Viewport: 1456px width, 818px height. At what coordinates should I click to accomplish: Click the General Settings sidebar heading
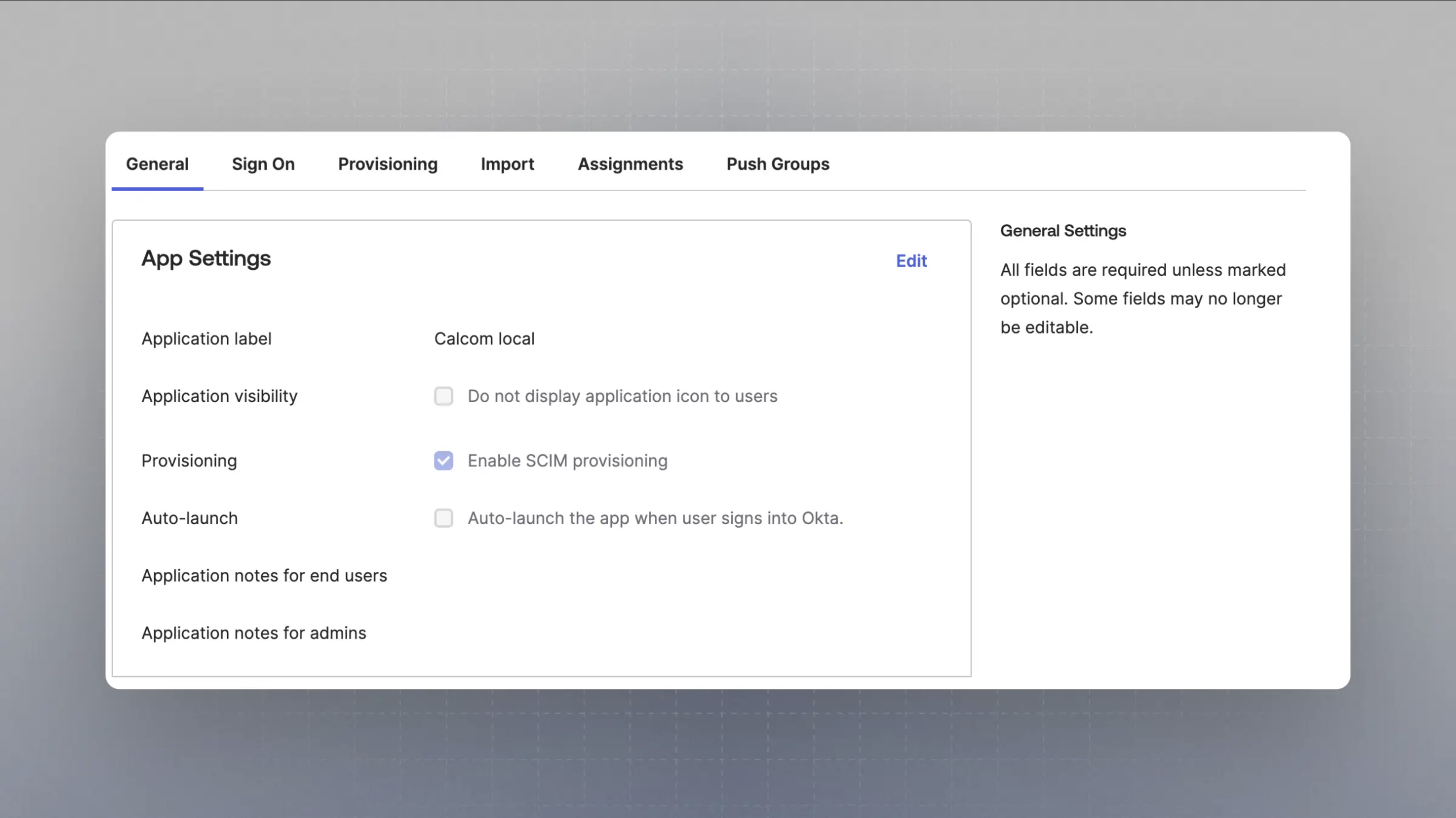pos(1063,231)
